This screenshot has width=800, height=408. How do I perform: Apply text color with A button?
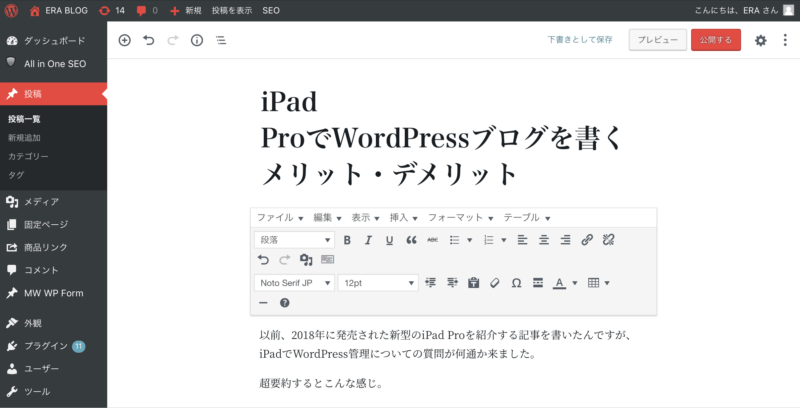click(x=560, y=283)
